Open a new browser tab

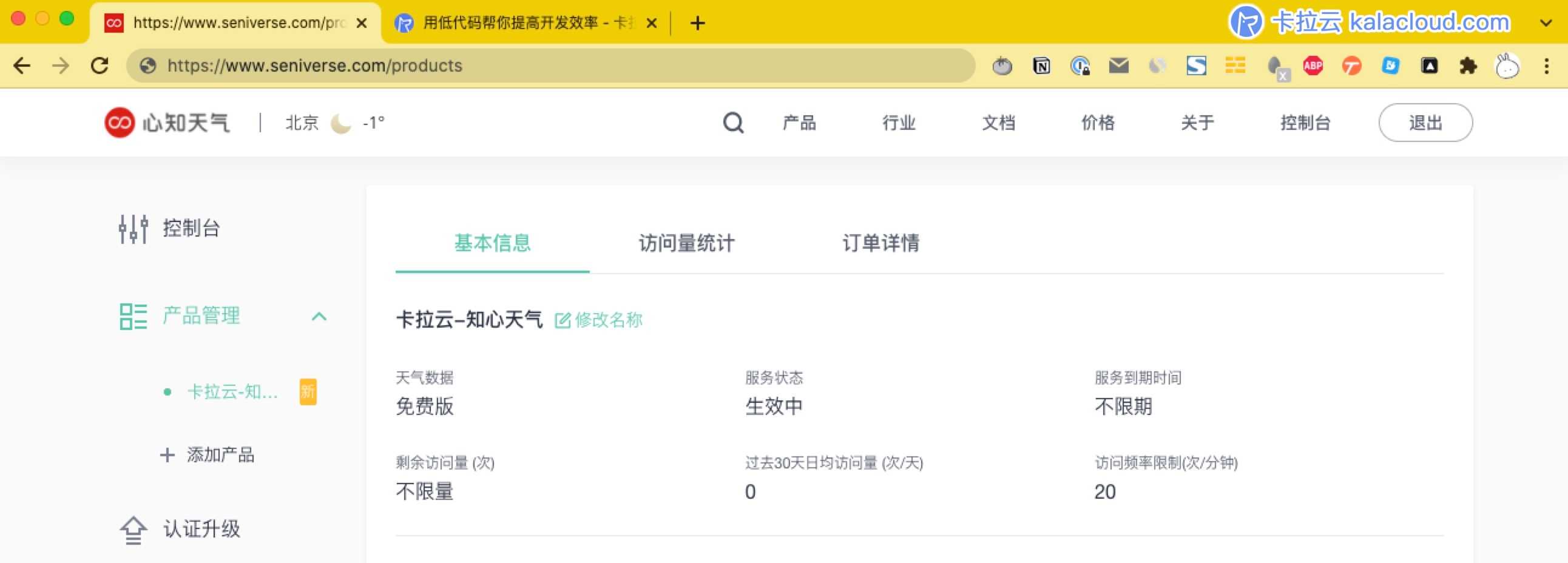pos(698,23)
